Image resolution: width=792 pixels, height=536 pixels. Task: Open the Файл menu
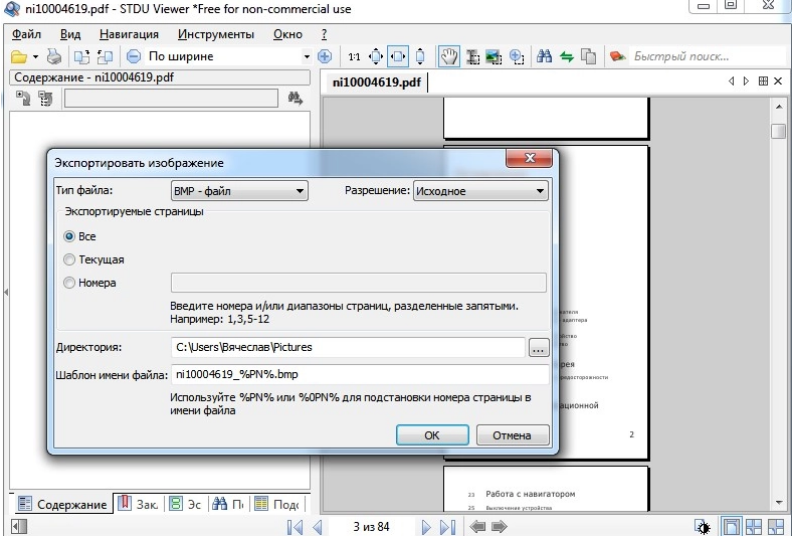26,34
